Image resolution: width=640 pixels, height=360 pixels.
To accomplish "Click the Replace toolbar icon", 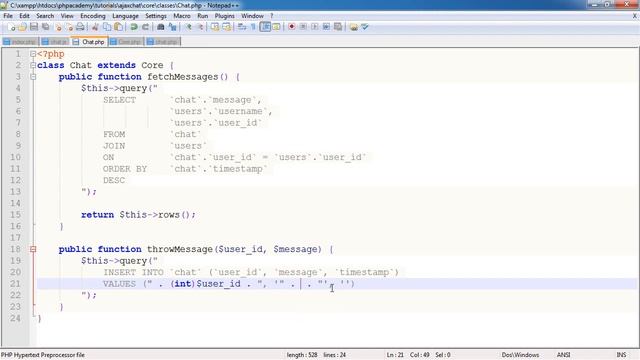I will (172, 27).
